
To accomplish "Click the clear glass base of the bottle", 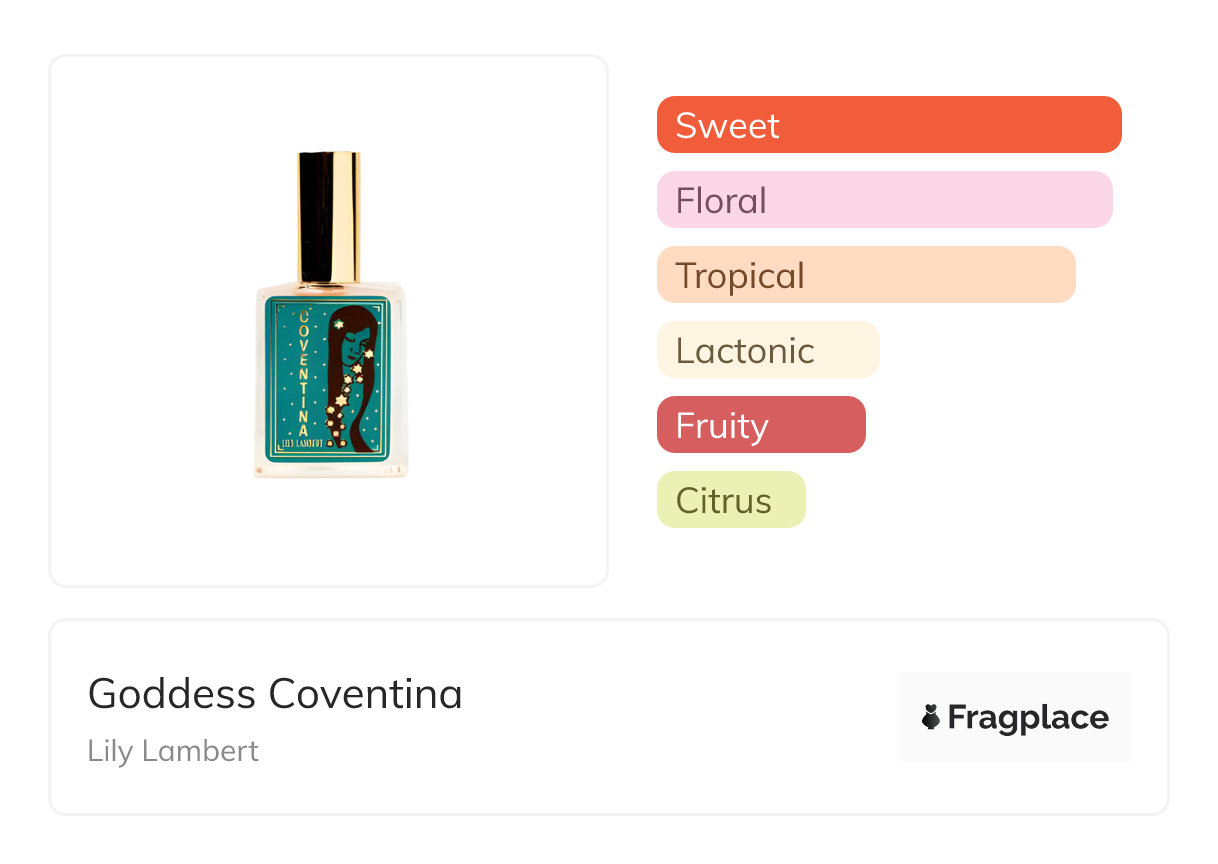I will click(329, 470).
